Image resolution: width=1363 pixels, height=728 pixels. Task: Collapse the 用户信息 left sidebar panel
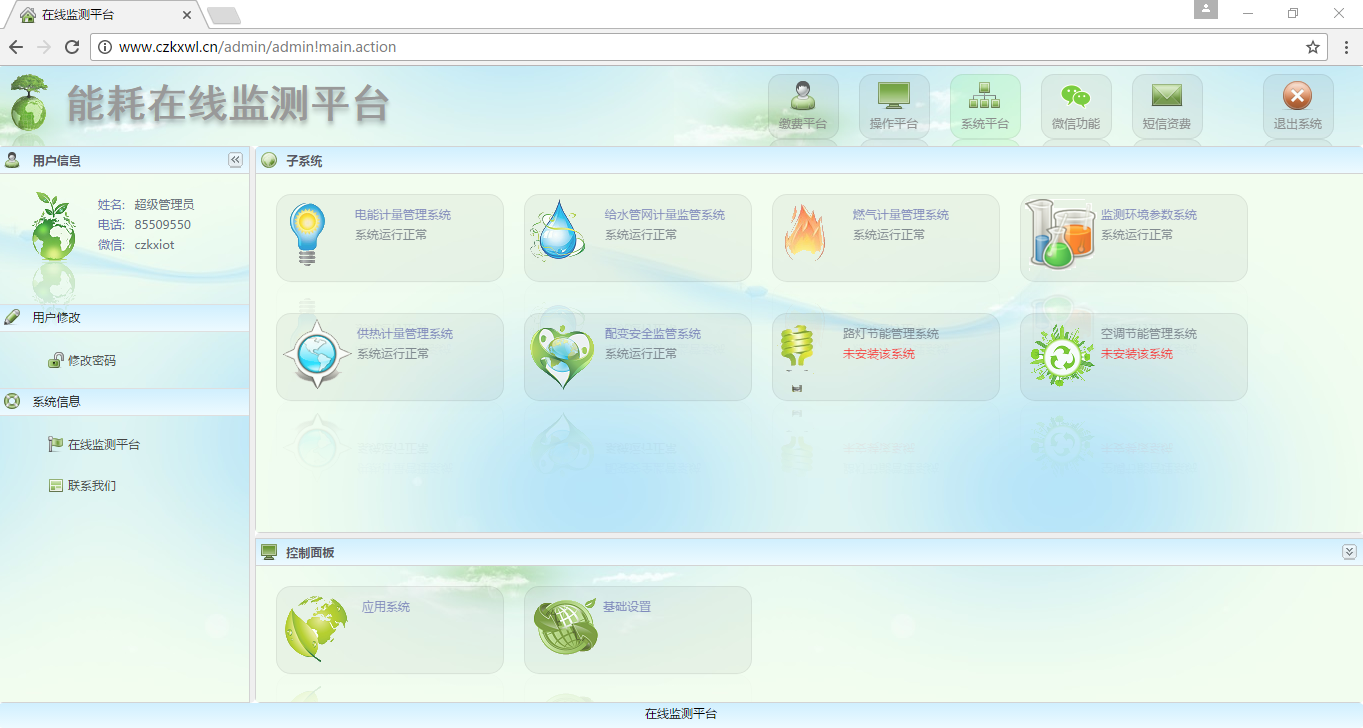[x=235, y=160]
